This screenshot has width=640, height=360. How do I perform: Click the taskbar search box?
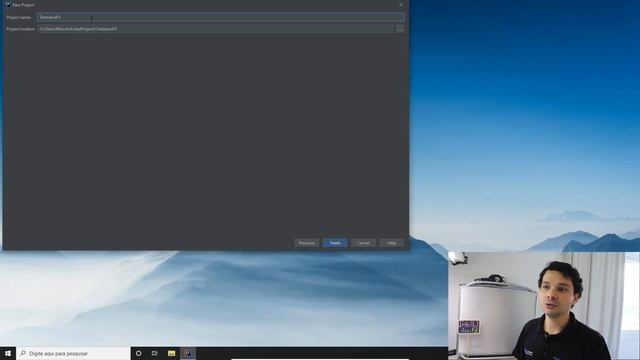(73, 353)
